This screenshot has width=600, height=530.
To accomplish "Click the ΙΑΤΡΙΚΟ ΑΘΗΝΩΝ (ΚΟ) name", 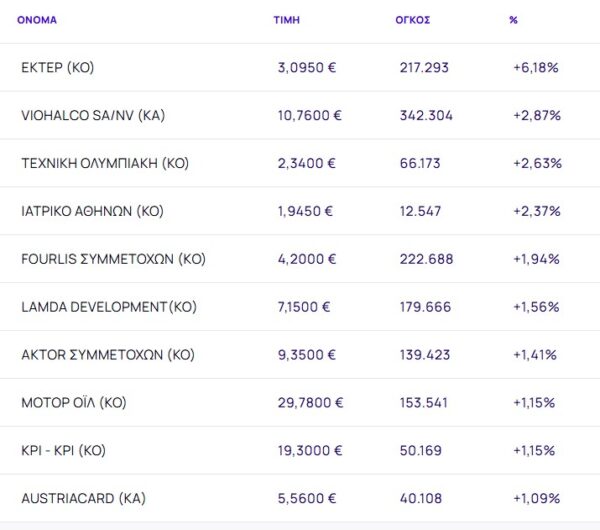I will [x=91, y=211].
